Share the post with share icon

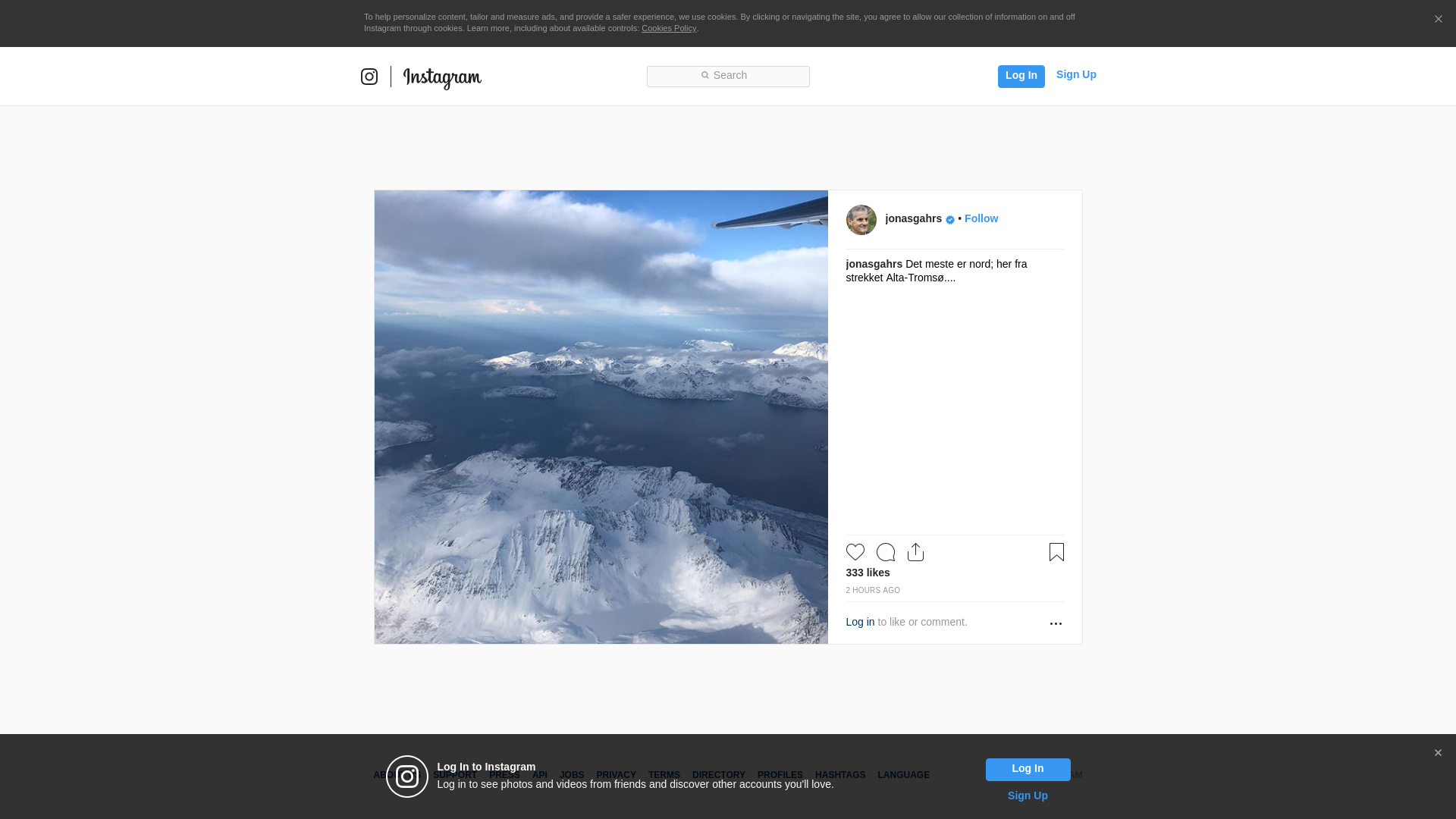point(915,552)
